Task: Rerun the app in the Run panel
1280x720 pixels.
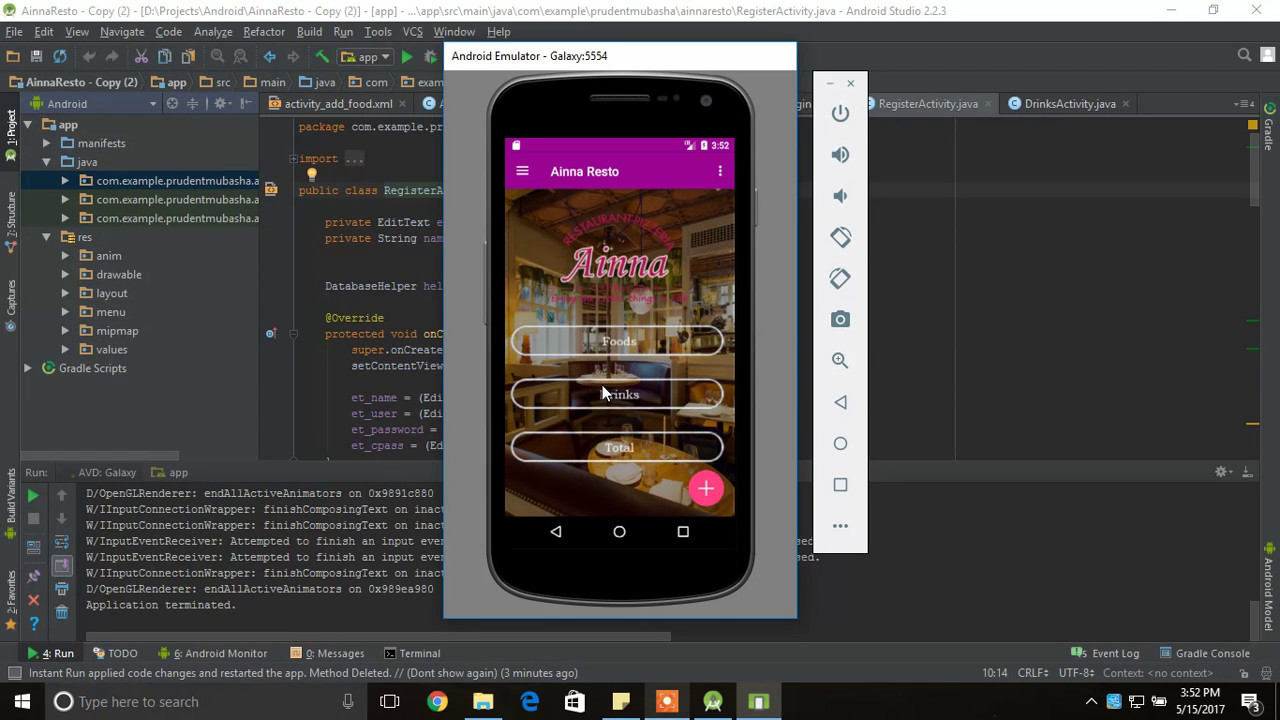Action: click(x=33, y=495)
